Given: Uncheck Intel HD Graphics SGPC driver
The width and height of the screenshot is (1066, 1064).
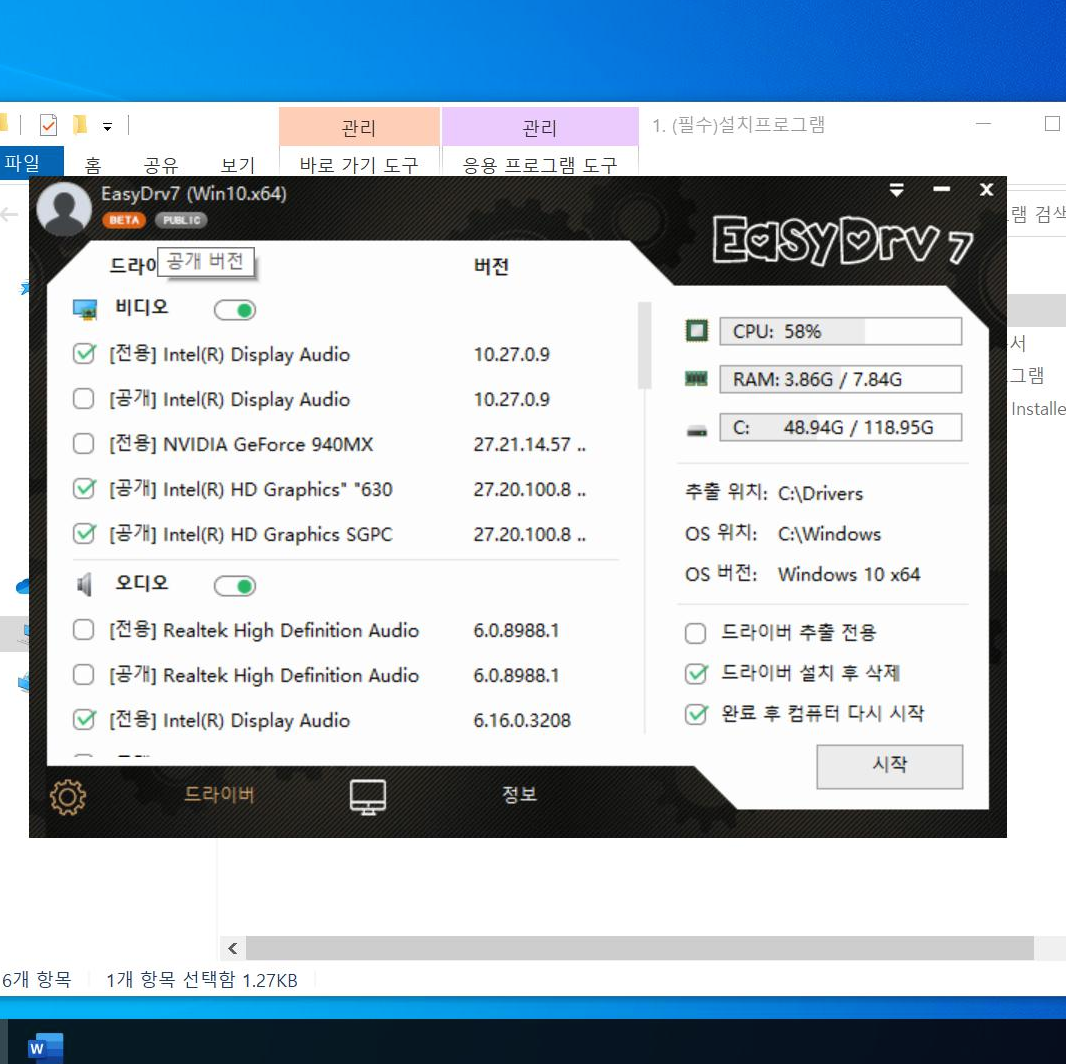Looking at the screenshot, I should [84, 534].
